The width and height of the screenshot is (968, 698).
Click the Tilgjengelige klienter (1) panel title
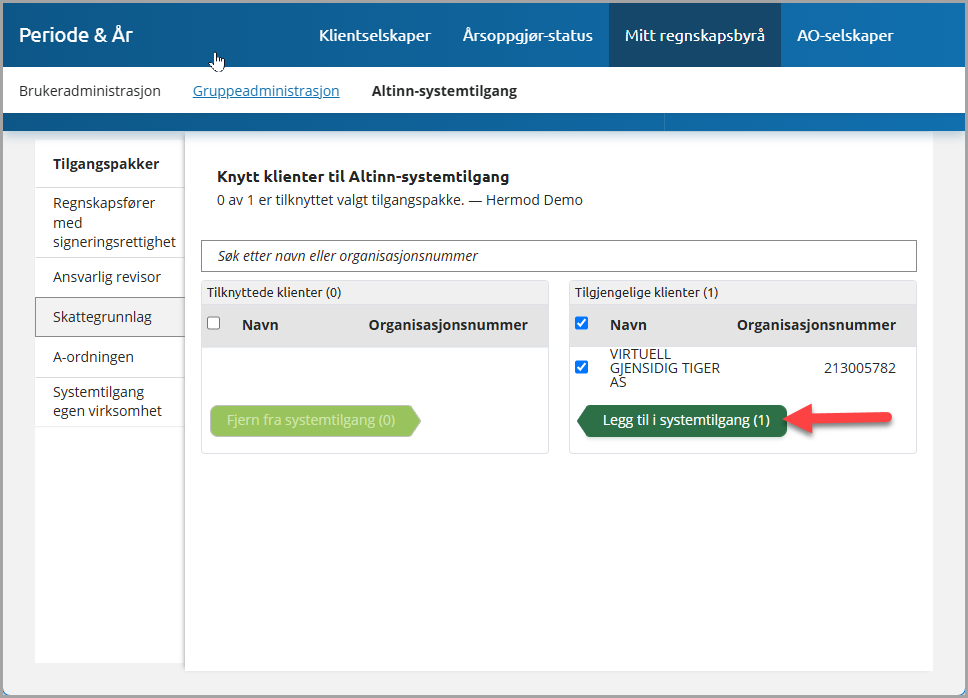(646, 293)
